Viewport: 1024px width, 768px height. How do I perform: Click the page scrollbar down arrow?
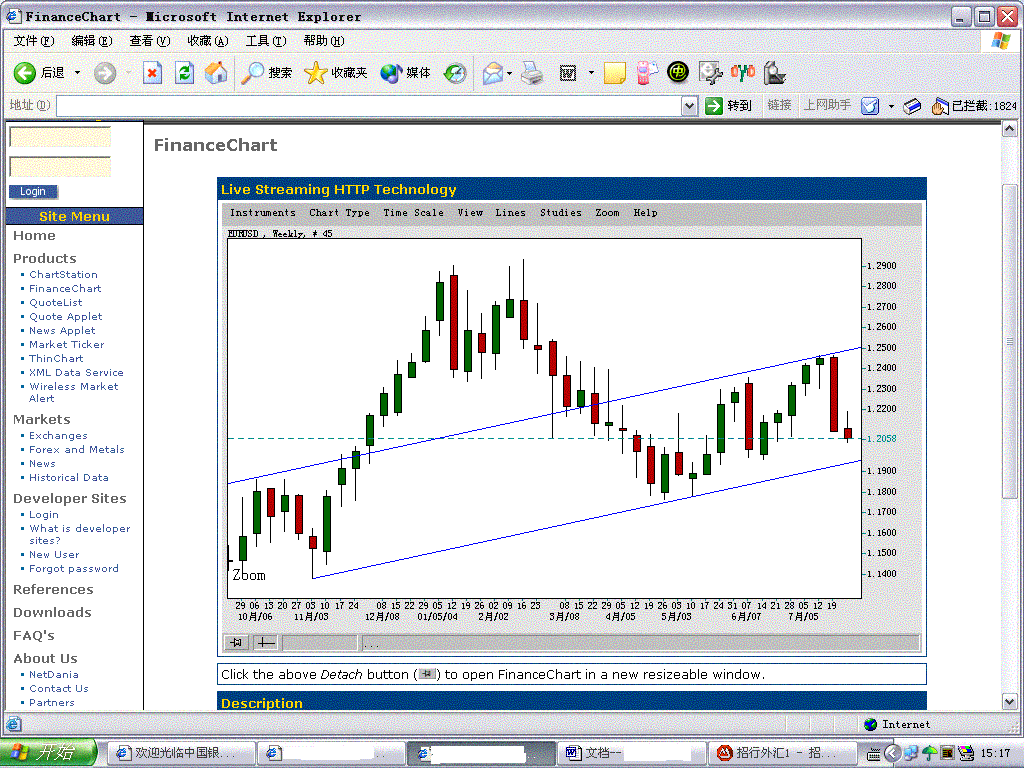1010,702
